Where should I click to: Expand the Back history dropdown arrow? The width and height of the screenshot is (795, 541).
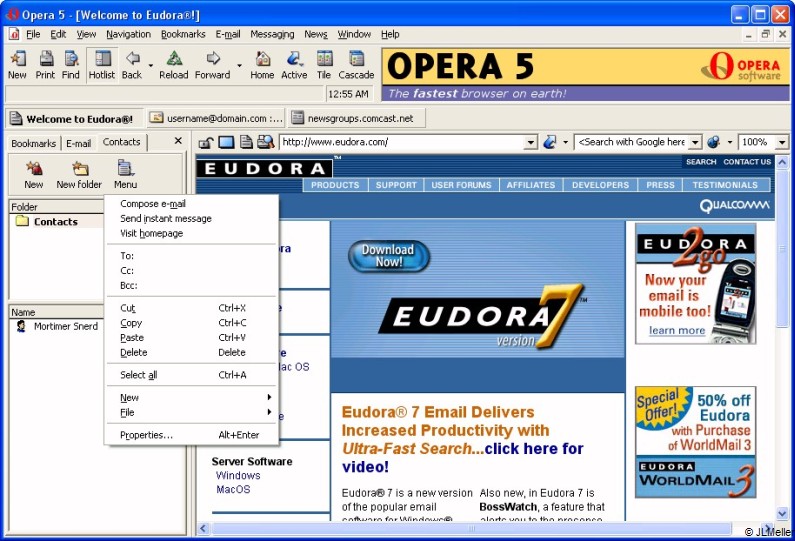coord(151,65)
